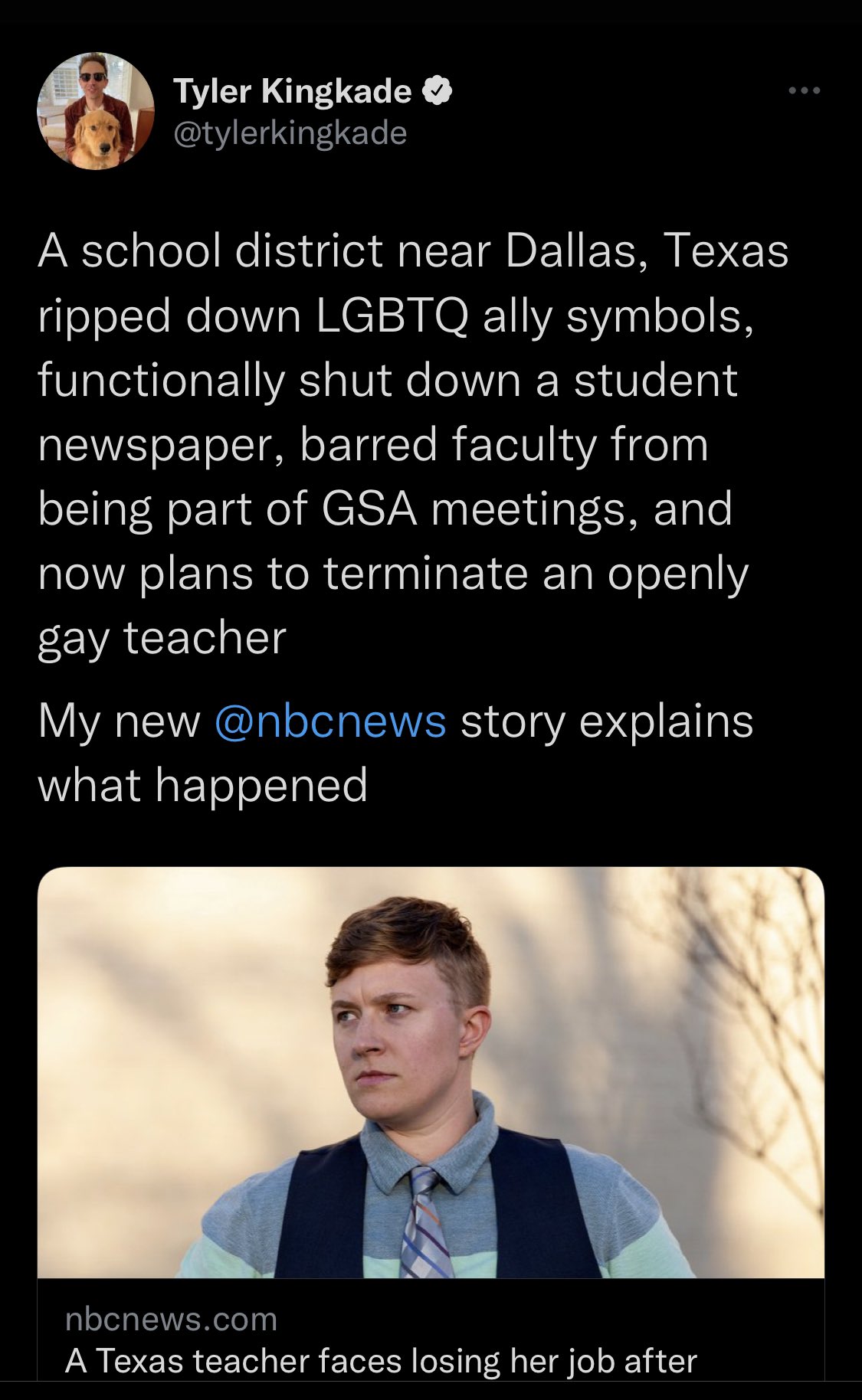
Task: Follow the @nbcnews mention link
Action: coord(330,721)
